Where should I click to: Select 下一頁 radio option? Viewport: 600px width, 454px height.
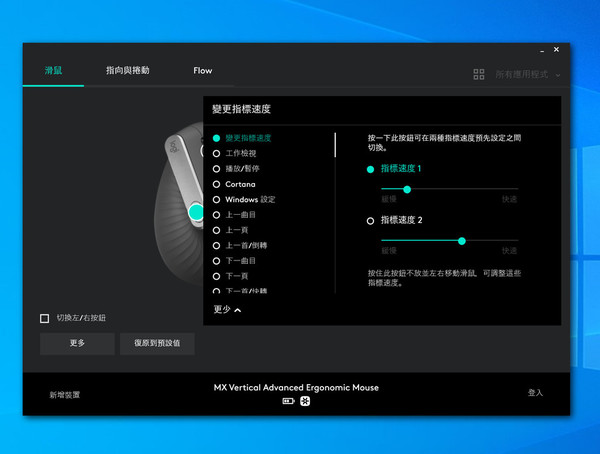pos(216,276)
